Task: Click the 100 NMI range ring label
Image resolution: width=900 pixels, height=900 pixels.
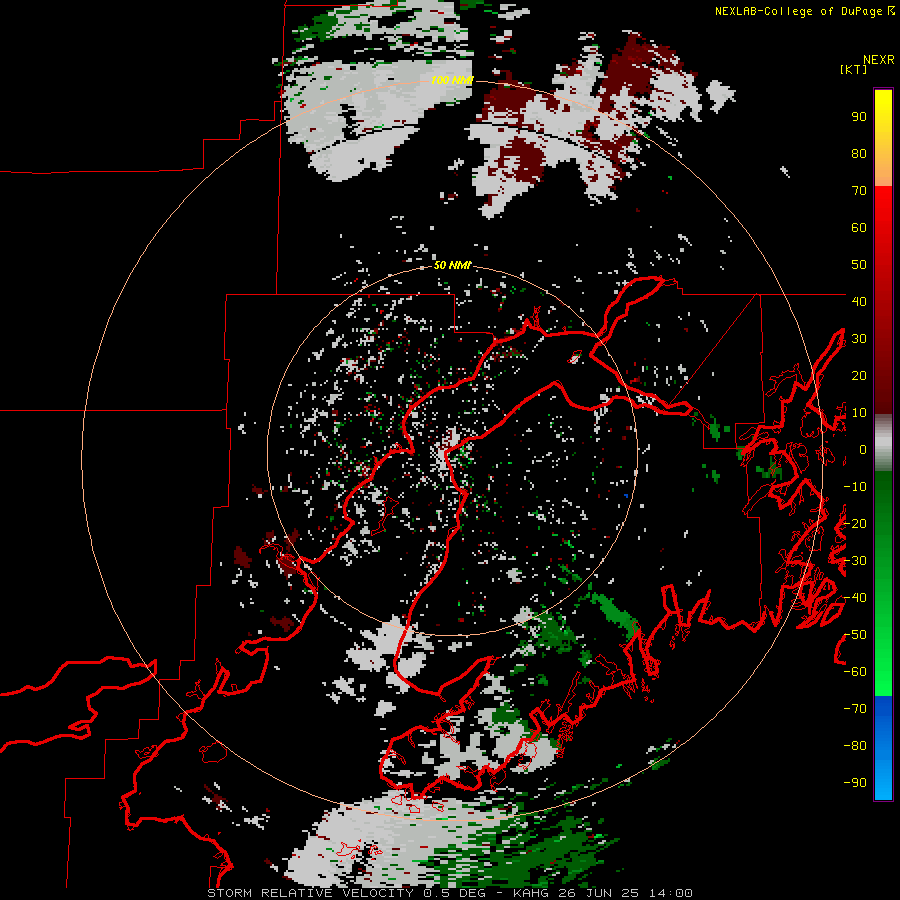Action: pyautogui.click(x=452, y=80)
